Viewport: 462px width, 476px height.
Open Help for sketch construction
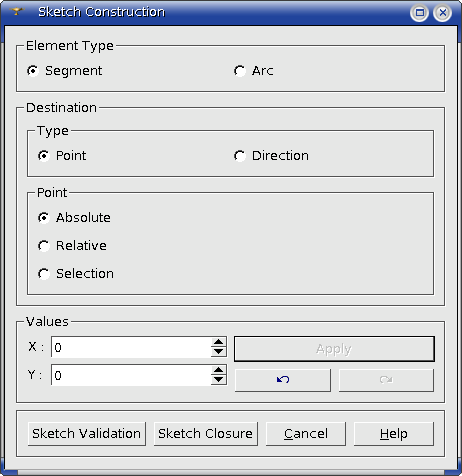coord(394,434)
